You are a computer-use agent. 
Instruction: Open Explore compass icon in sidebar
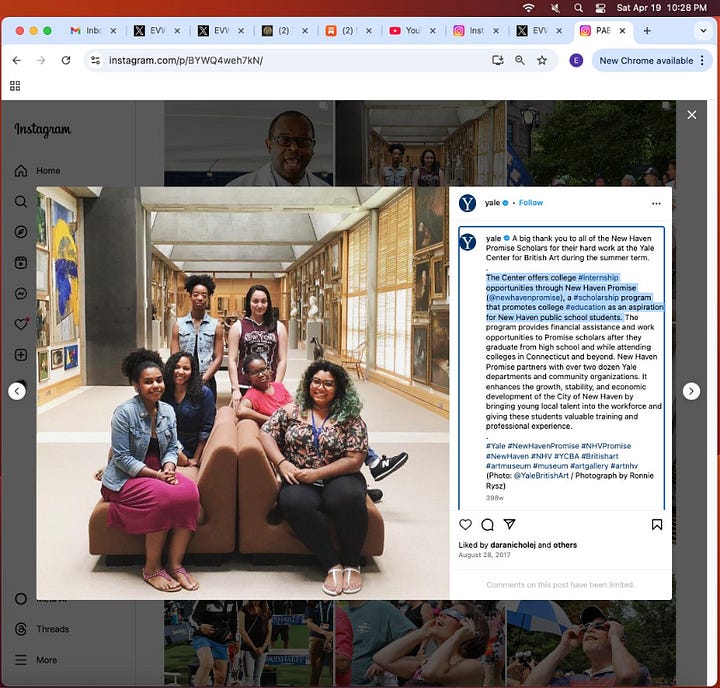pos(21,232)
